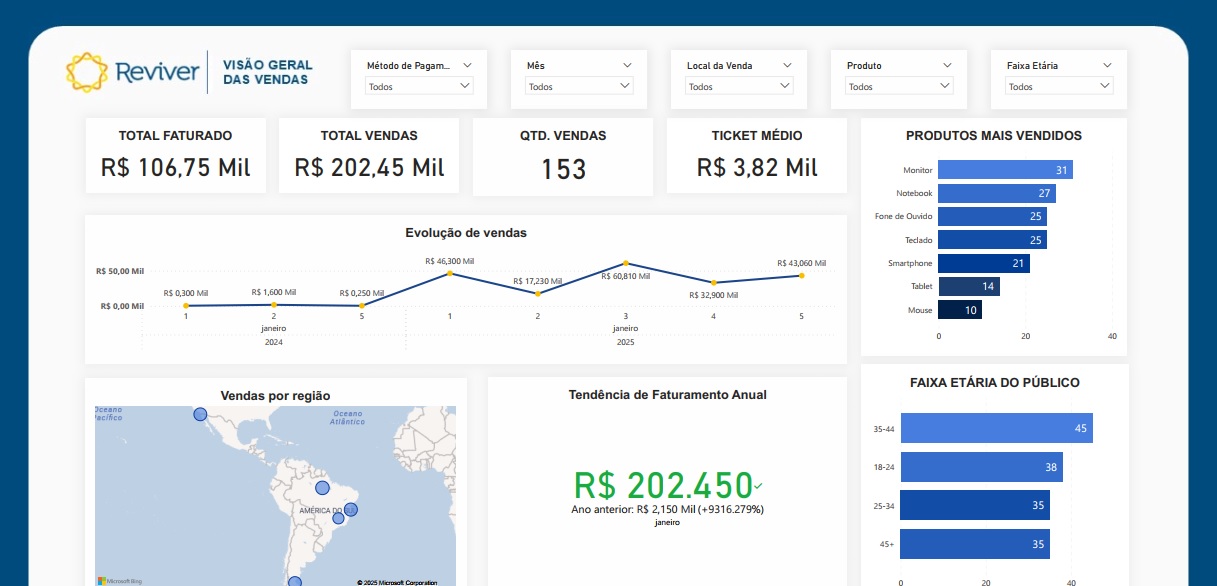Open the Faixa Etária filter dropdown
The height and width of the screenshot is (586, 1217).
(1059, 87)
